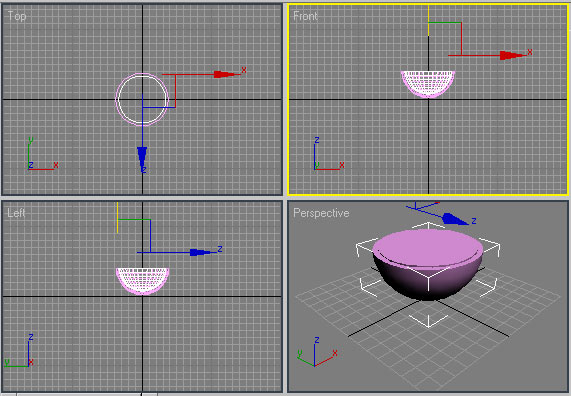571x396 pixels.
Task: Select the shaded pink bowl in Perspective viewport
Action: [428, 264]
